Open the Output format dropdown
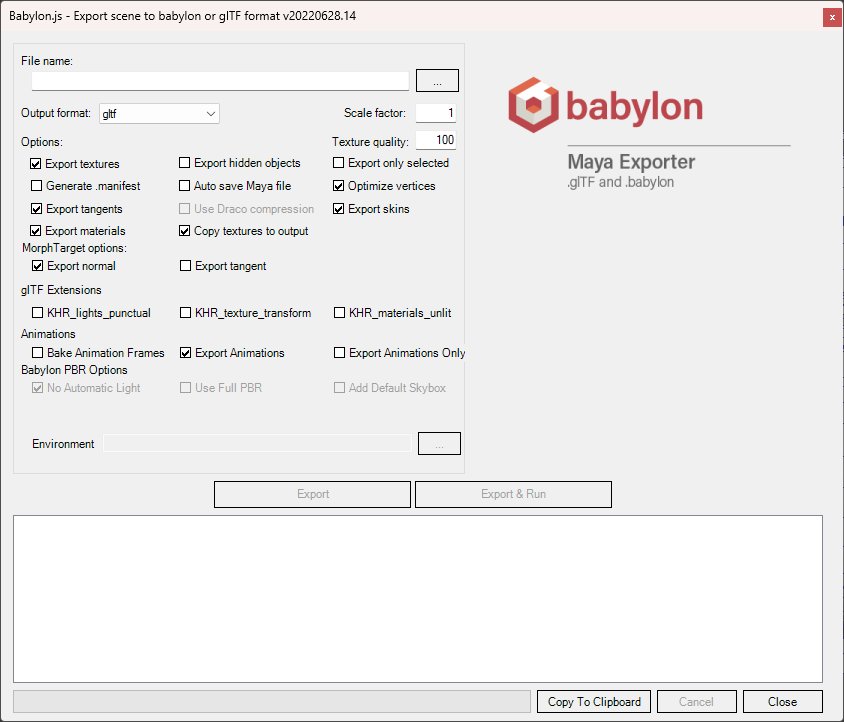The height and width of the screenshot is (722, 844). (x=159, y=114)
